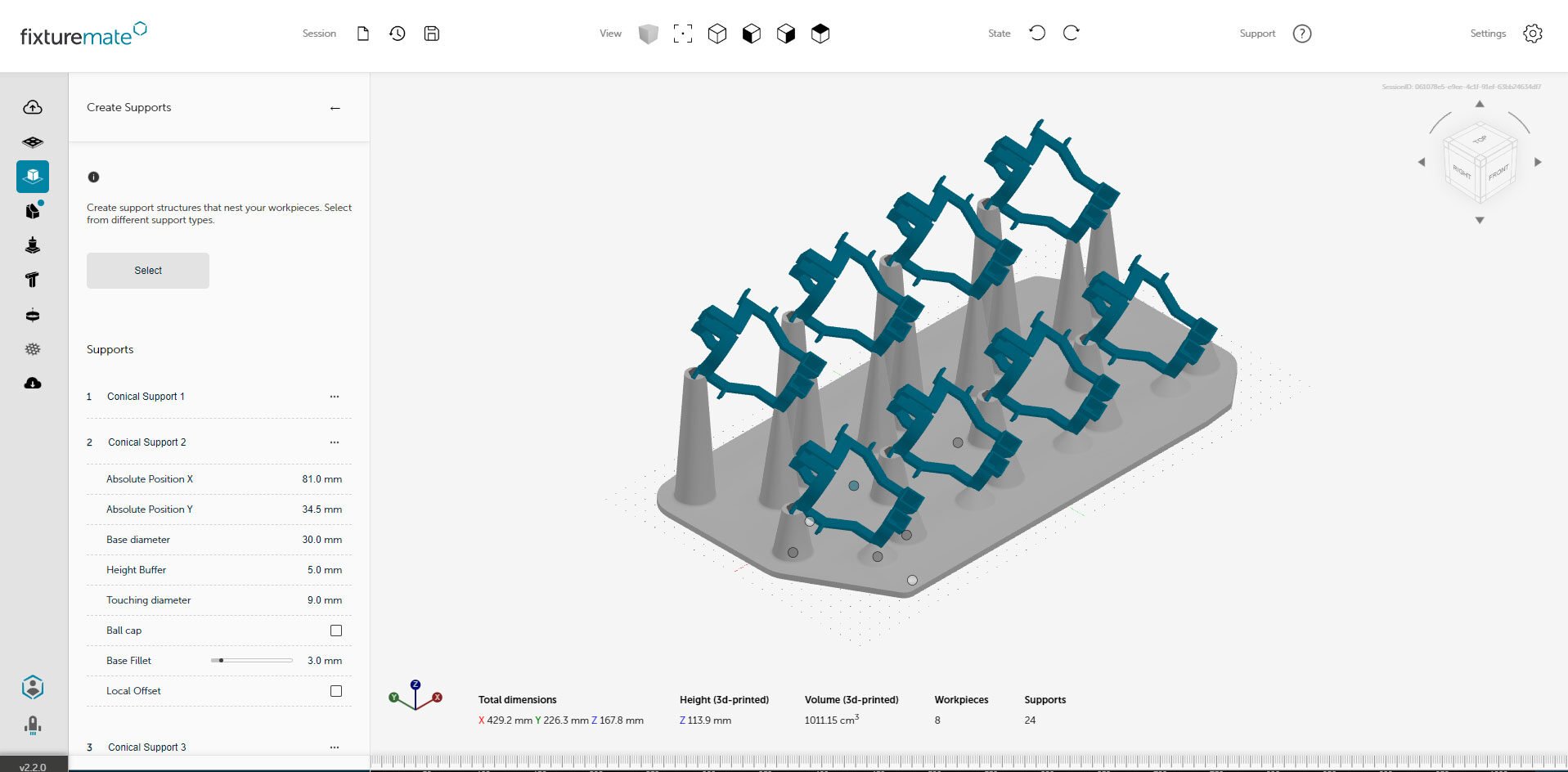Open session history
This screenshot has height=772, width=1568.
(398, 34)
